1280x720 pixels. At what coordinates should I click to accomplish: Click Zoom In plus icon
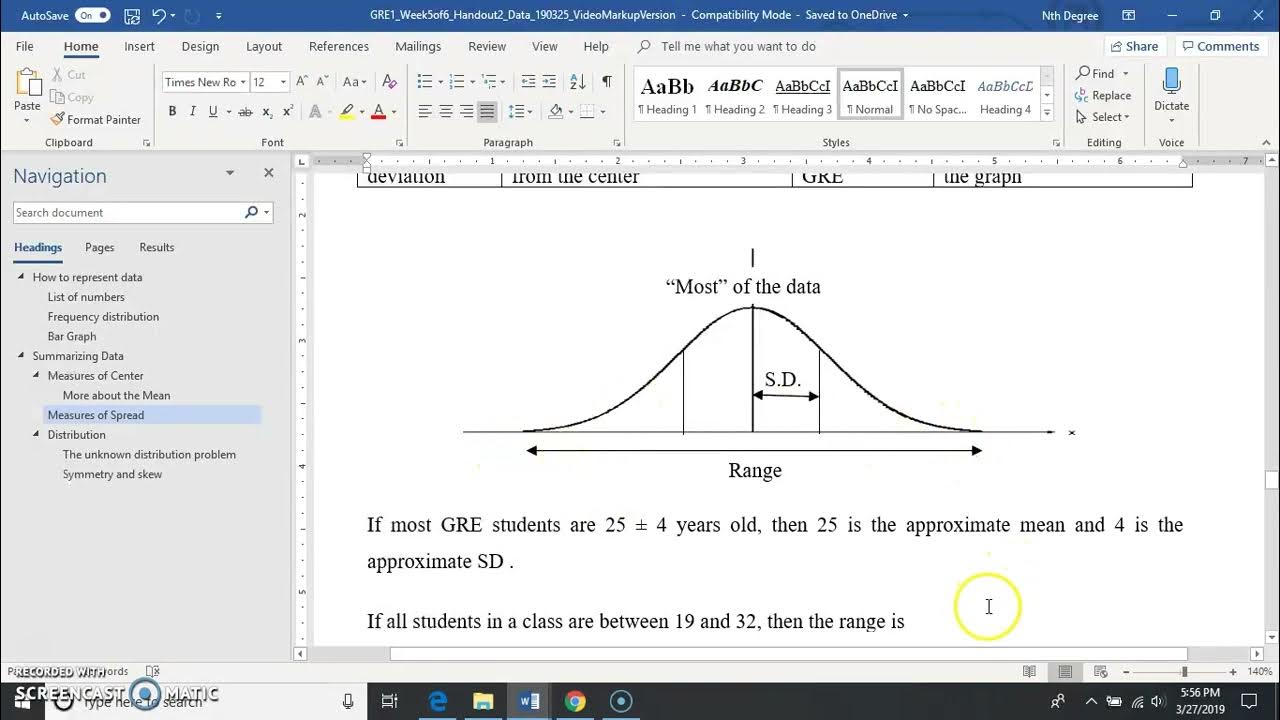pos(1233,672)
